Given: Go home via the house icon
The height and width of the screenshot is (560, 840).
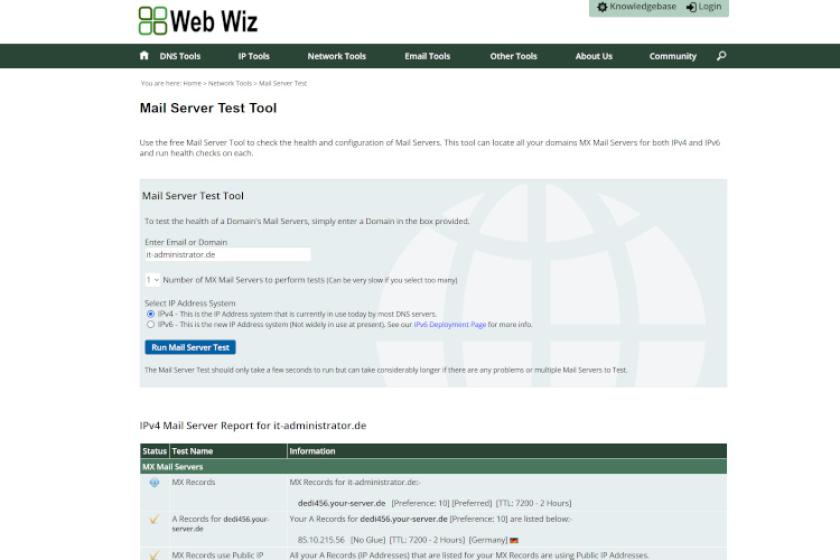Looking at the screenshot, I should (144, 56).
